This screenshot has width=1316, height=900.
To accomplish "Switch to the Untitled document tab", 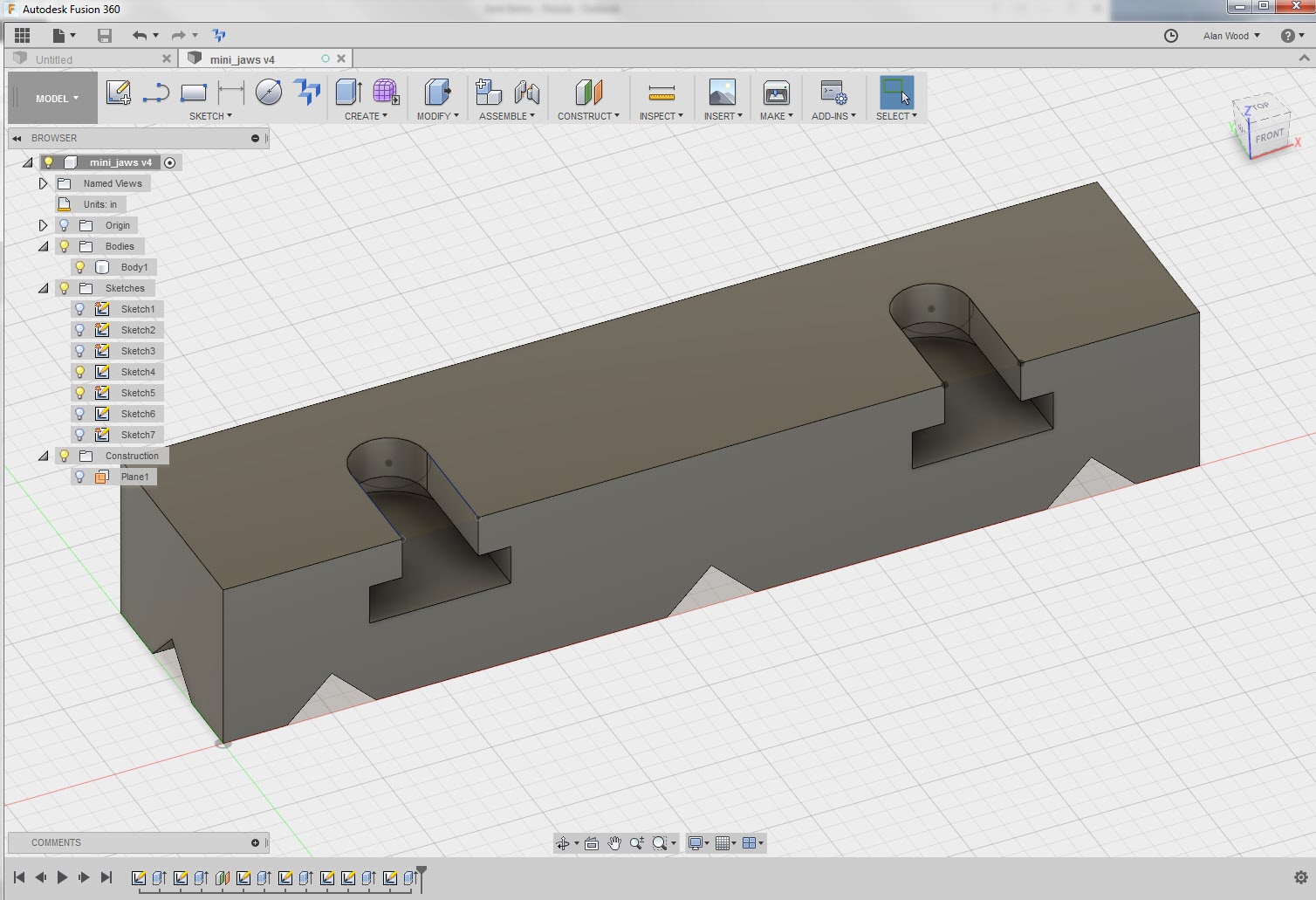I will click(54, 58).
